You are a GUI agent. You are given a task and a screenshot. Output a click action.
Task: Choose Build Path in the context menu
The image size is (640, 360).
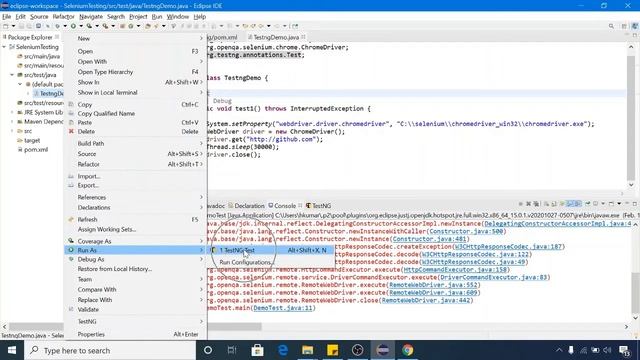[x=136, y=144]
